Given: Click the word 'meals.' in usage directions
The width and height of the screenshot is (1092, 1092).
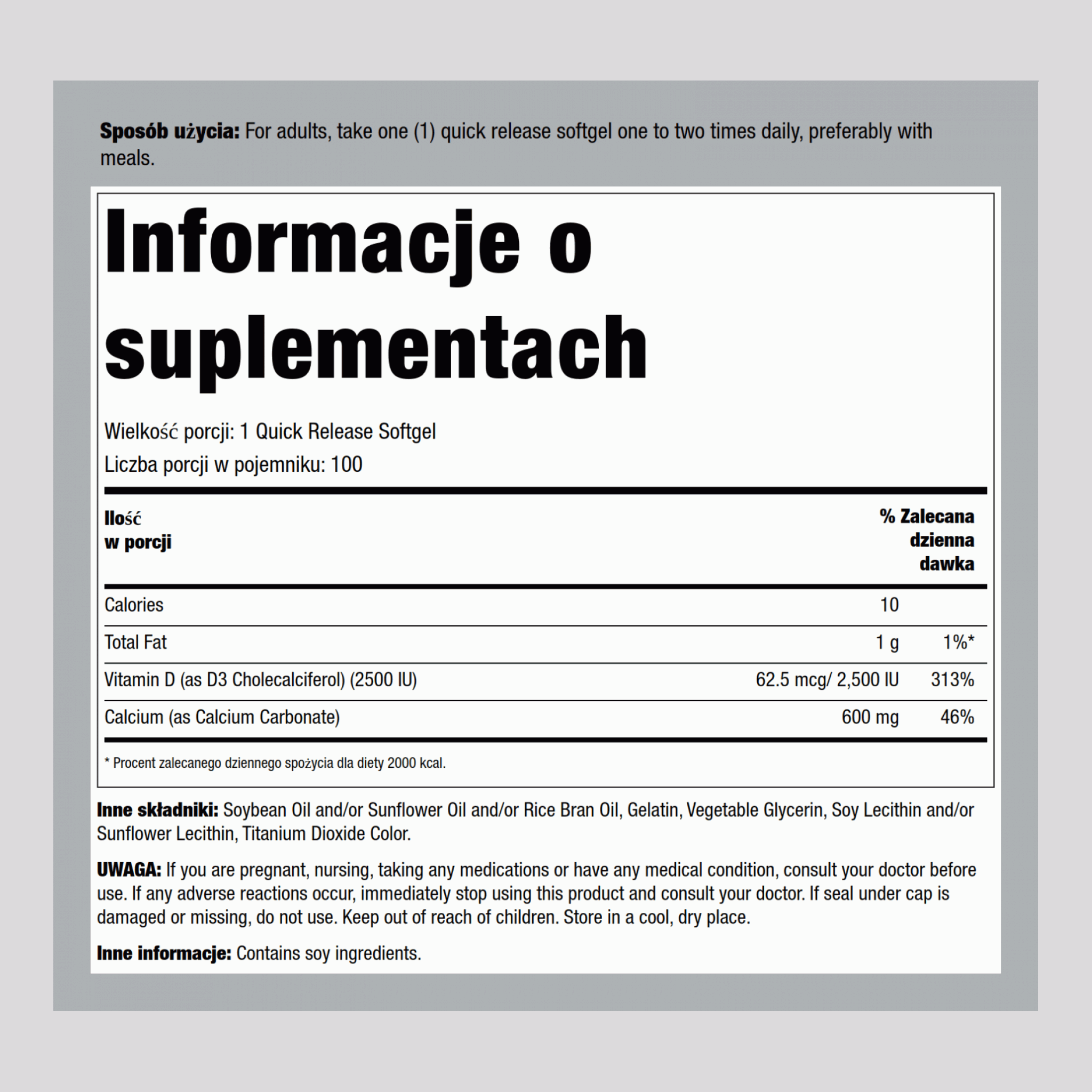Looking at the screenshot, I should 127,158.
